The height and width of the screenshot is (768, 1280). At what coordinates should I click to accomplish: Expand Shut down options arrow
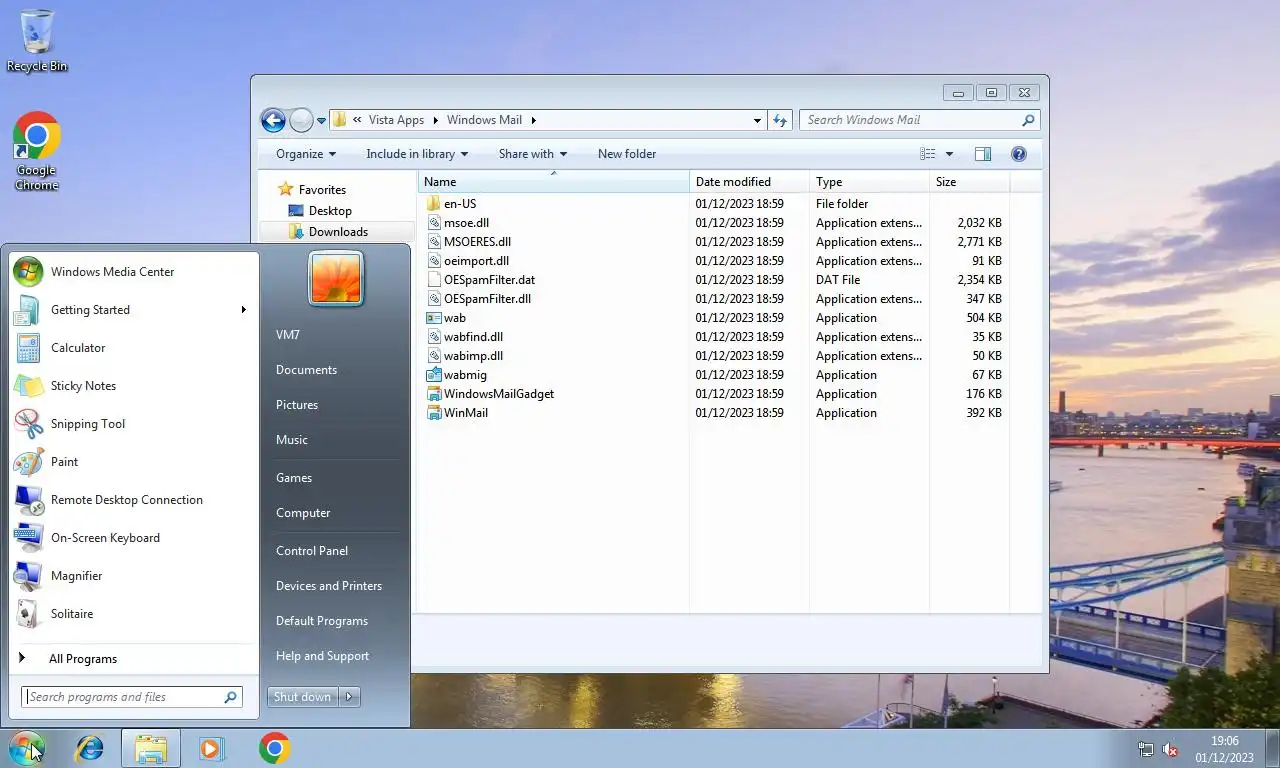349,697
